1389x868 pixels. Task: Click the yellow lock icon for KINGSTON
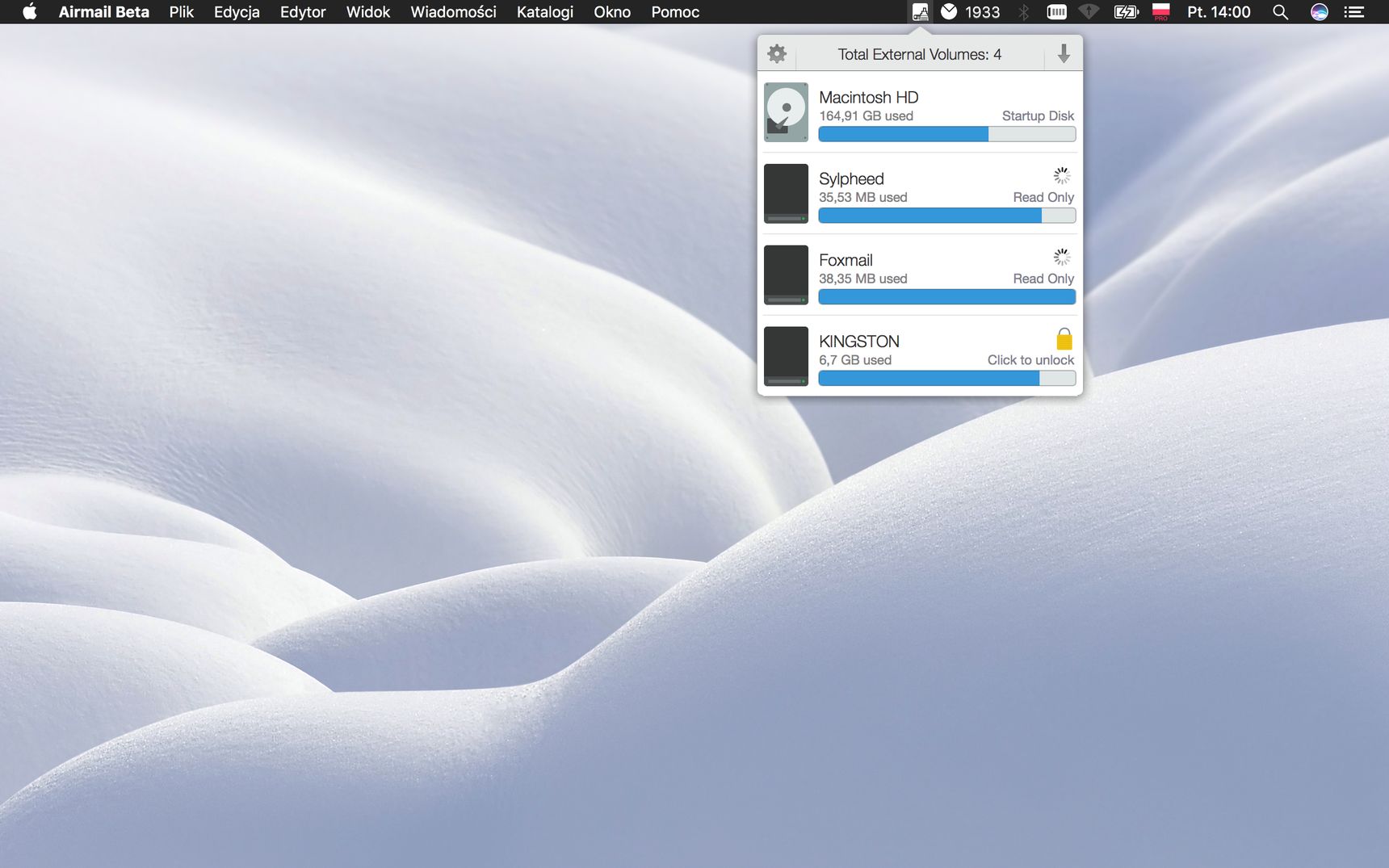coord(1064,339)
